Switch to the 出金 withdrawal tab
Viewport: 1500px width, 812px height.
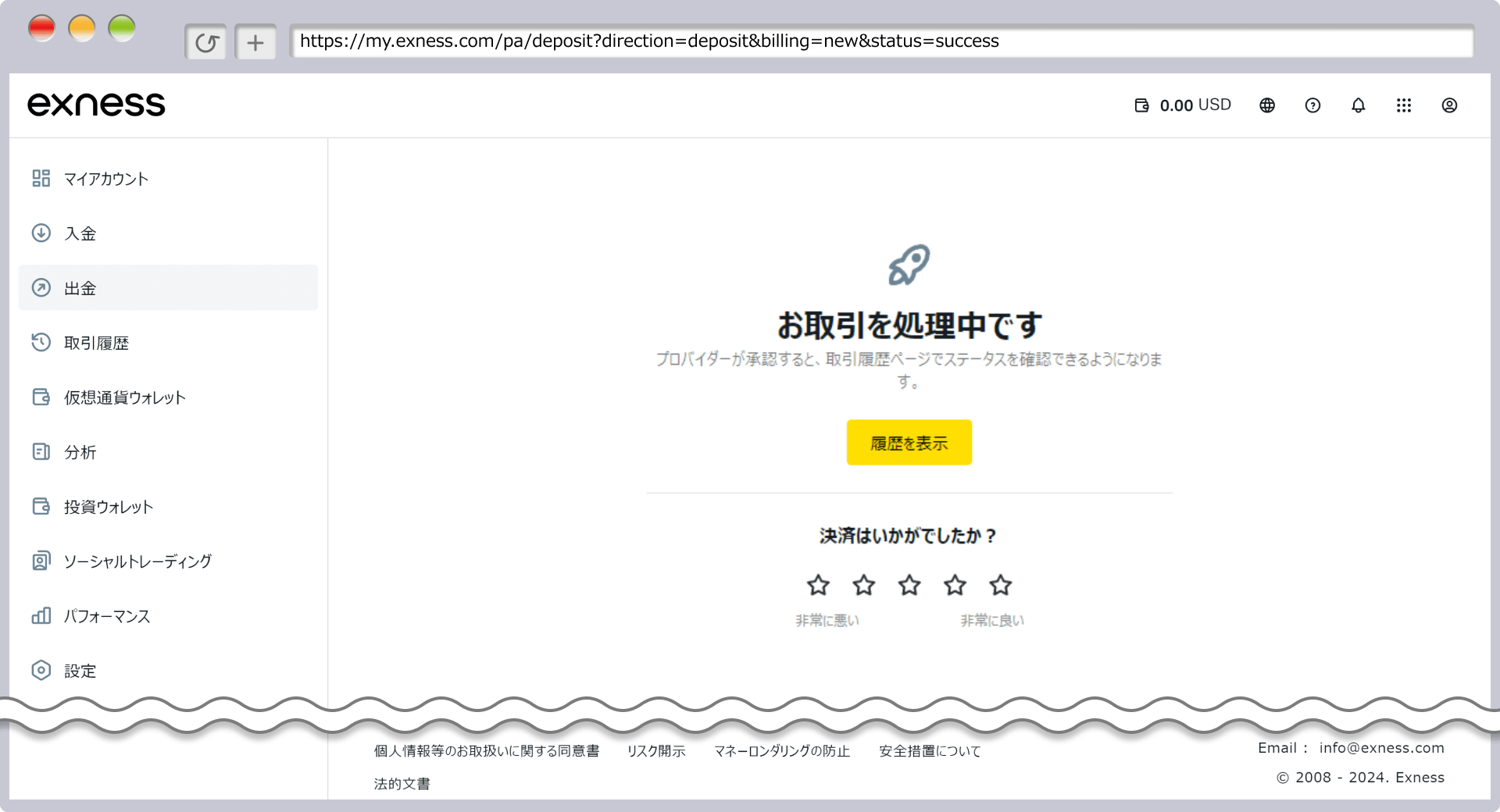(80, 287)
